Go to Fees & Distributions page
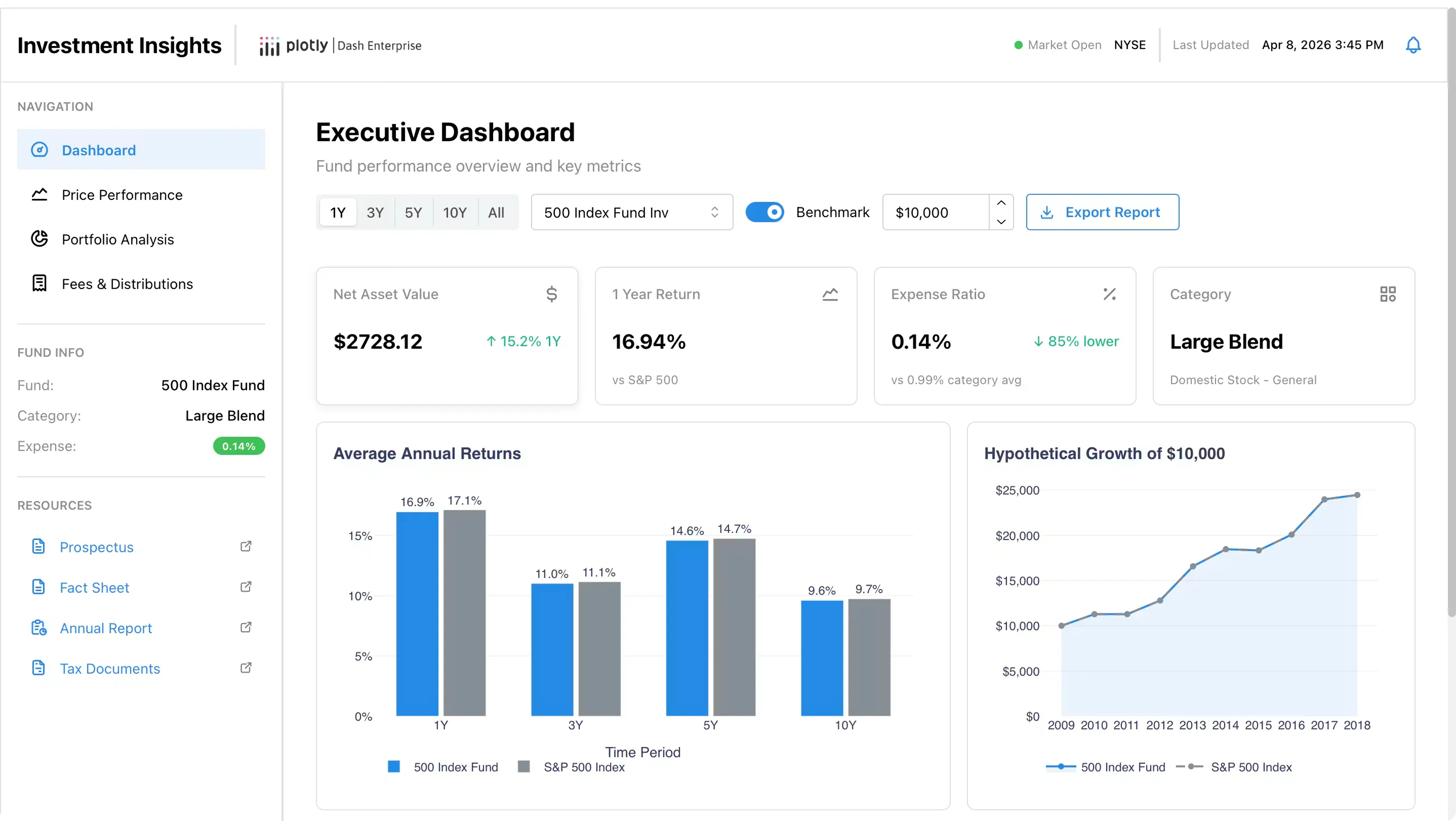The image size is (1456, 821). pos(141,283)
